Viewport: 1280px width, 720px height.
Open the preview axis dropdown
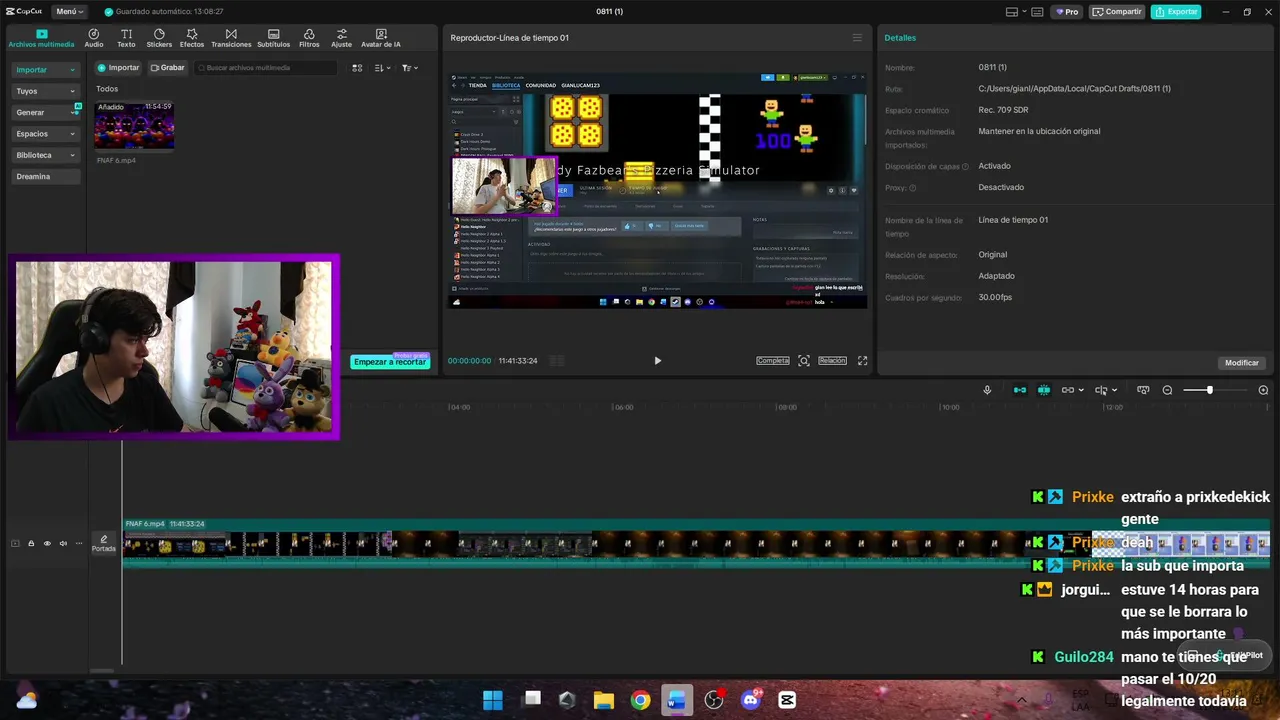[x=1106, y=390]
